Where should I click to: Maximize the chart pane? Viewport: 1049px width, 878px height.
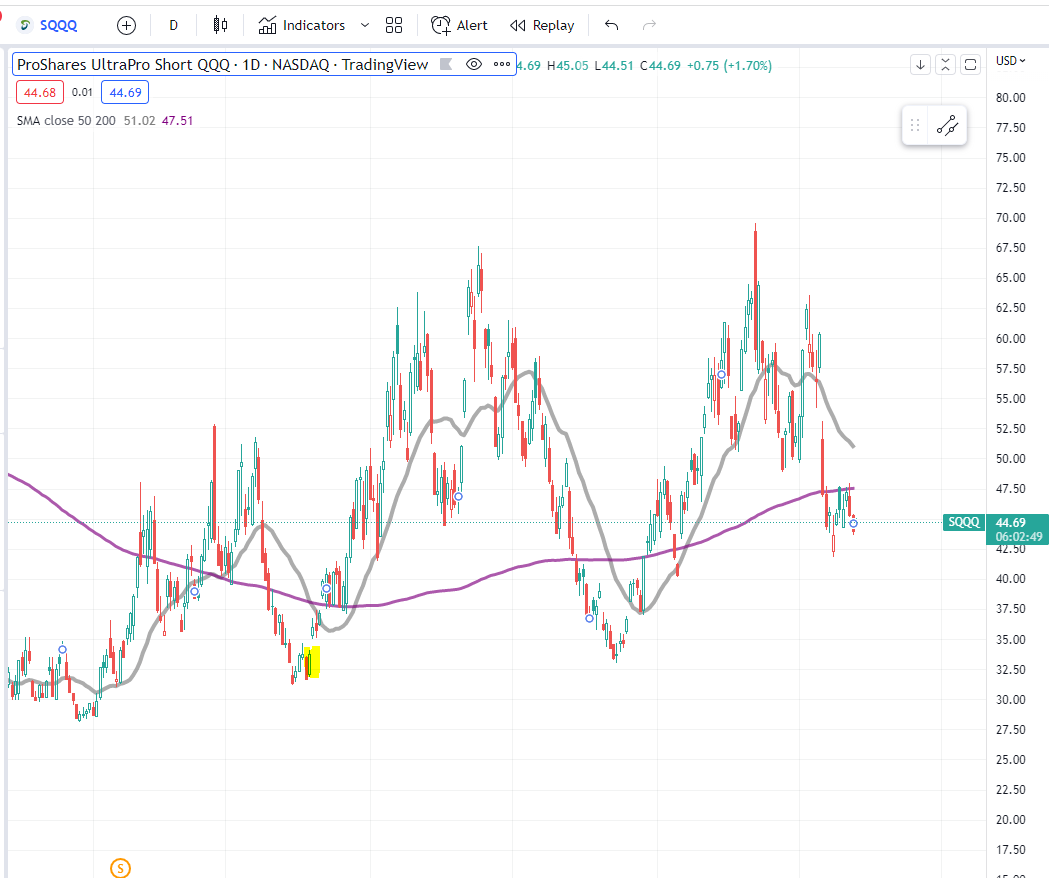tap(970, 65)
